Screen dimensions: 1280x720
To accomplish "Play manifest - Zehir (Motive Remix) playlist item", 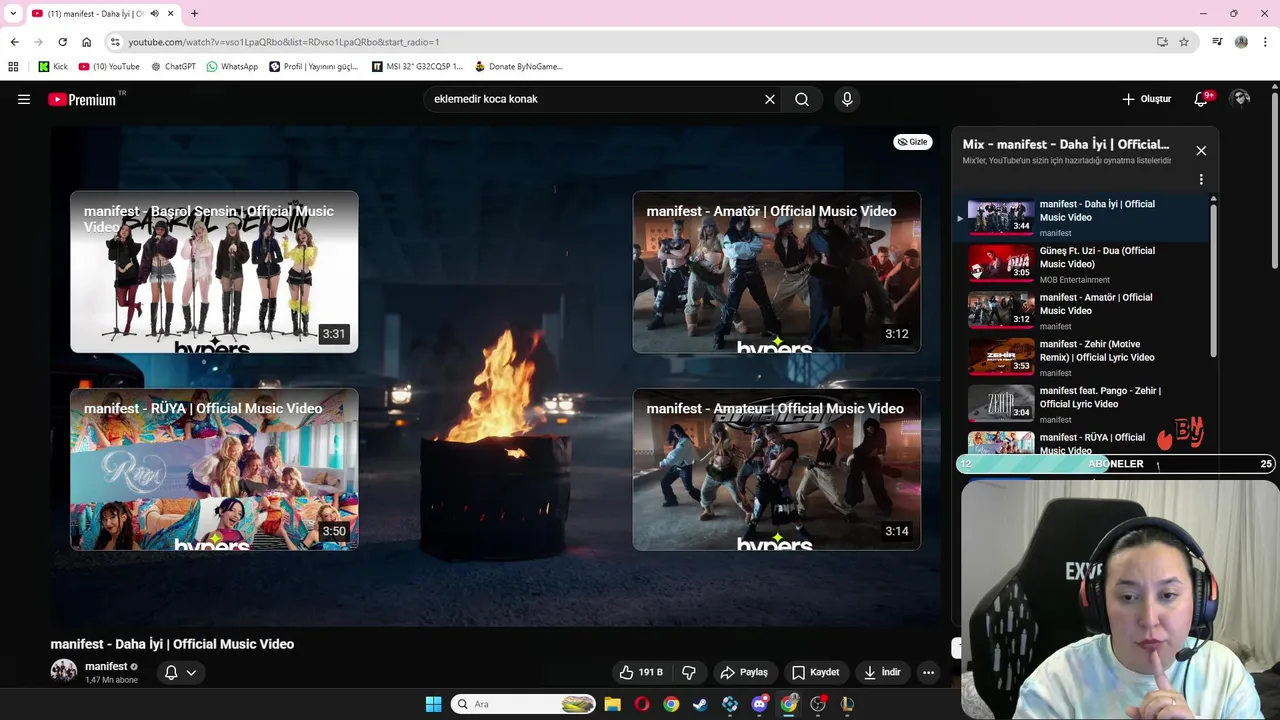I will point(1083,358).
